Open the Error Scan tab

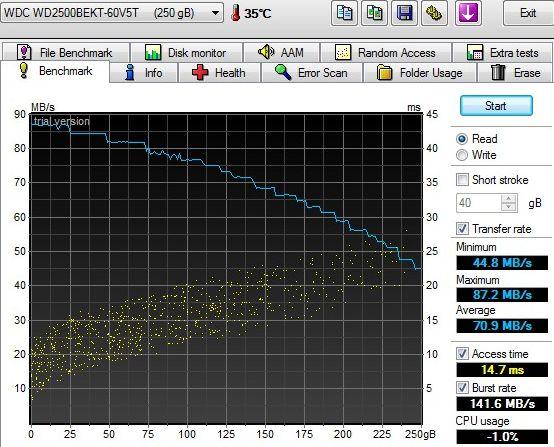coord(312,73)
